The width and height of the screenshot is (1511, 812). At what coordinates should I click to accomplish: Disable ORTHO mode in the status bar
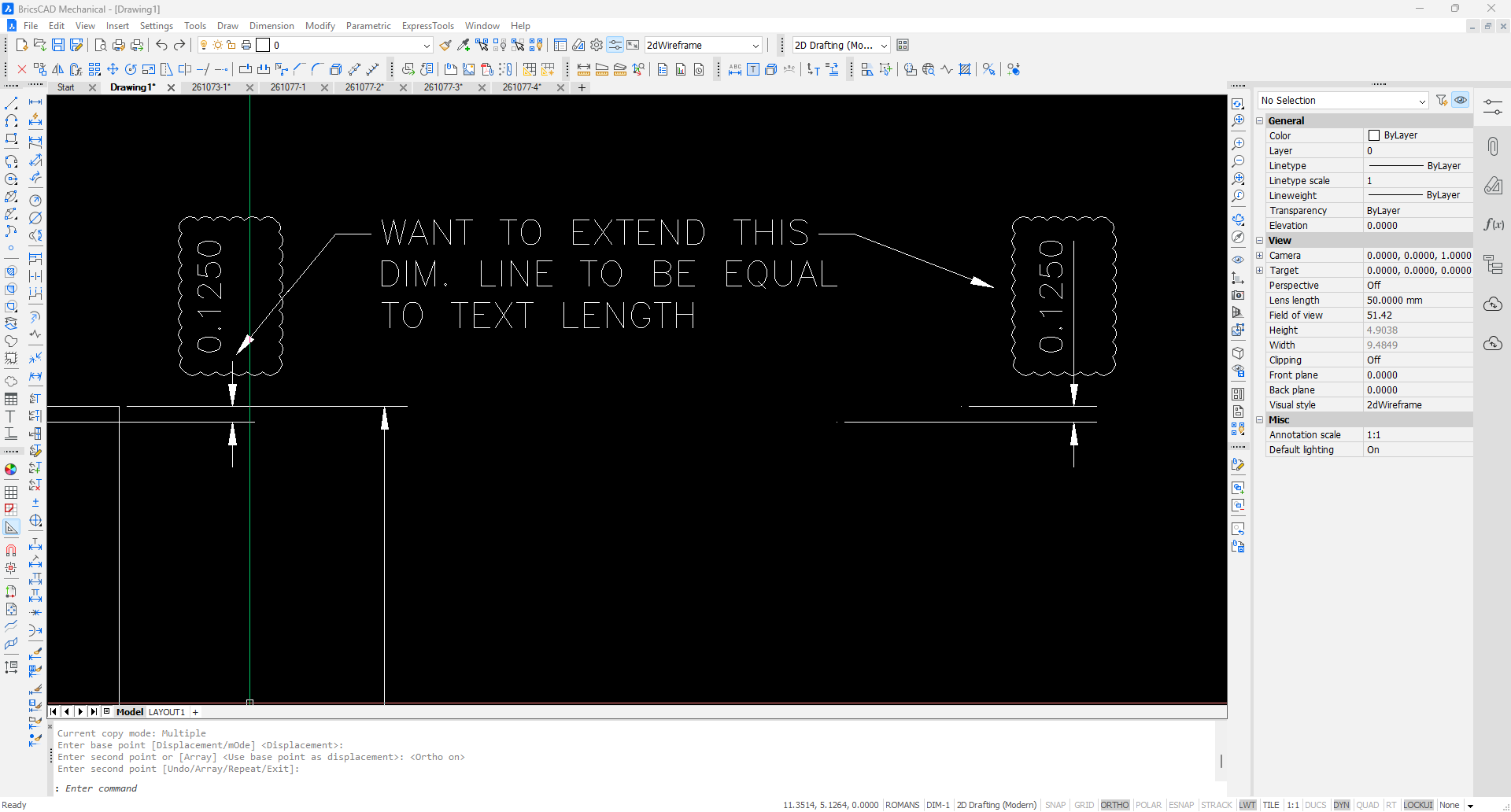coord(1114,805)
